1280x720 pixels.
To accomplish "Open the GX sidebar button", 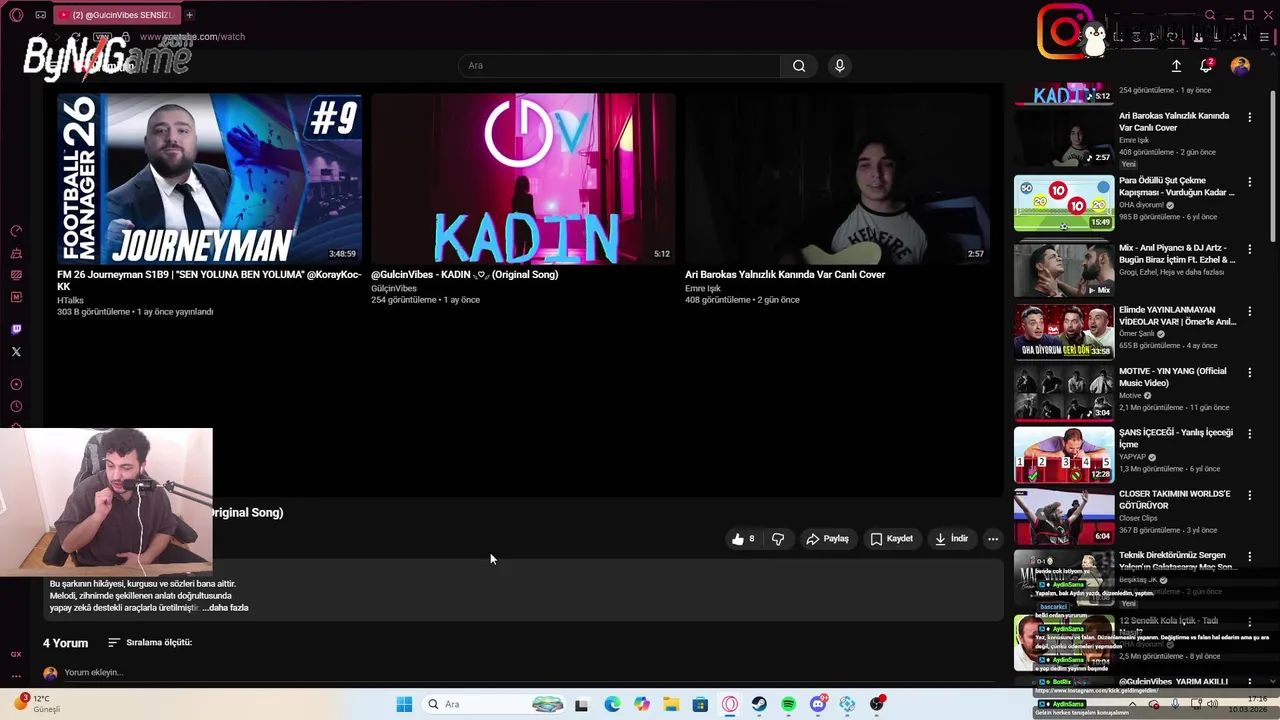I will coord(16,654).
